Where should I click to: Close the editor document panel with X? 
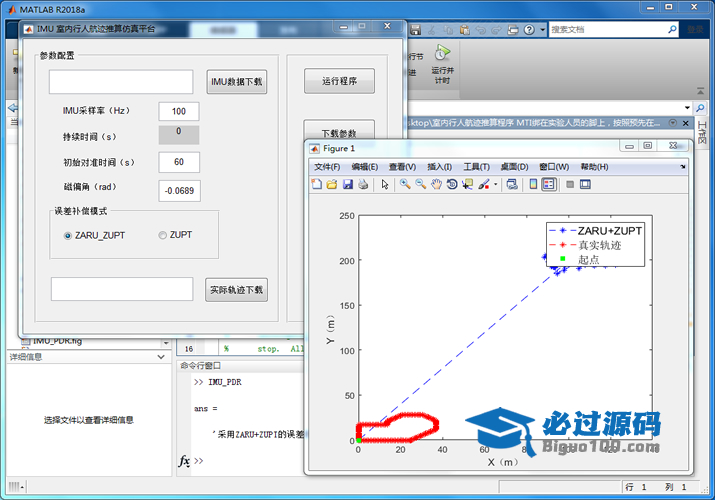(x=685, y=123)
